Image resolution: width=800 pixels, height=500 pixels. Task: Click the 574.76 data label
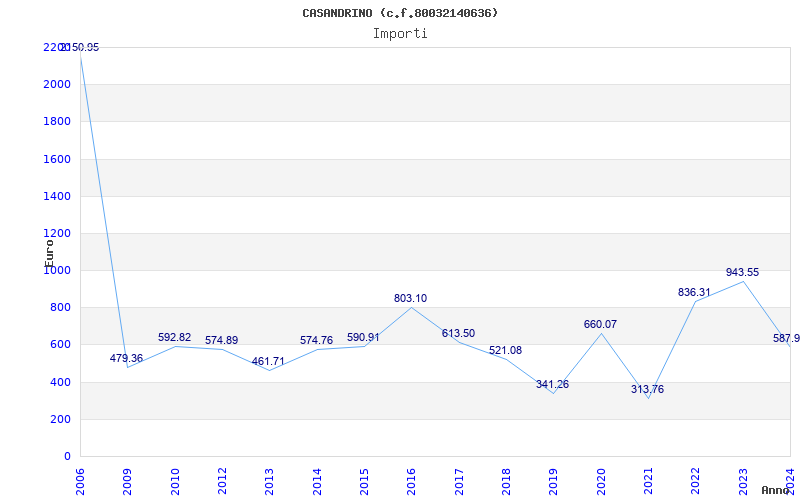click(316, 340)
